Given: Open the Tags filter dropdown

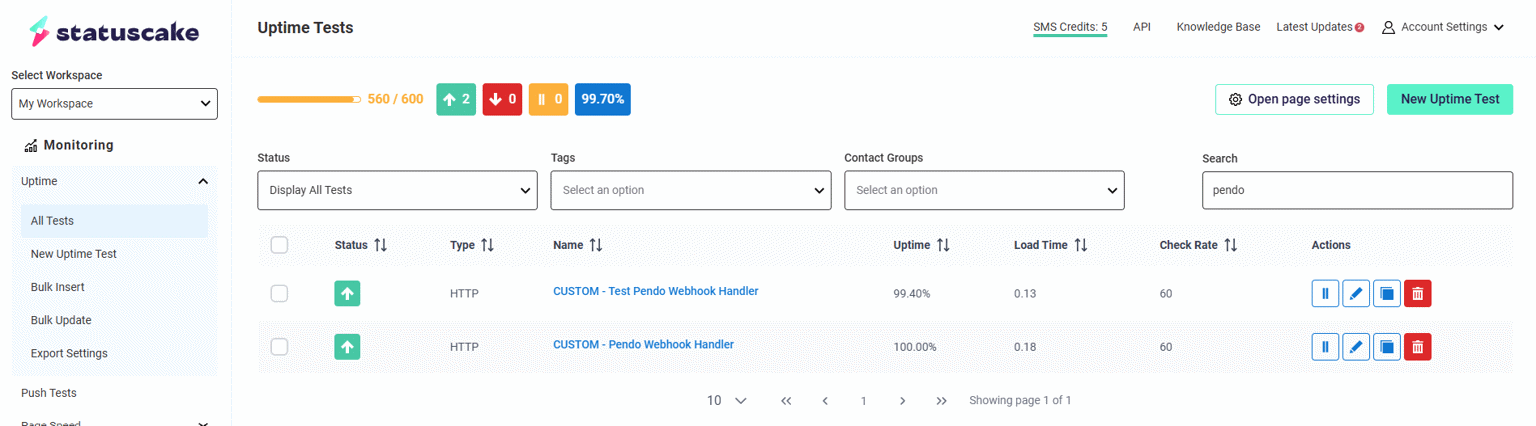Looking at the screenshot, I should pos(690,190).
